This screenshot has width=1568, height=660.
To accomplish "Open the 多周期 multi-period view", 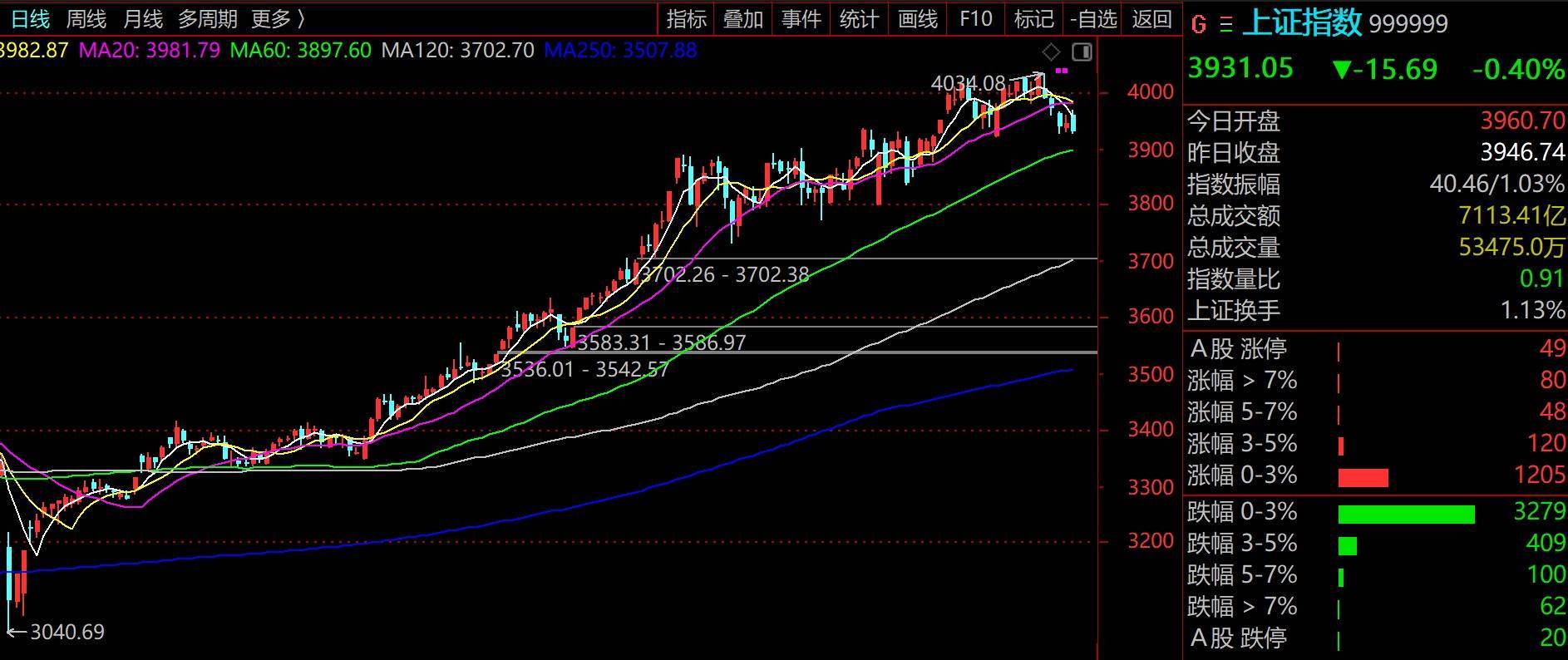I will [207, 18].
